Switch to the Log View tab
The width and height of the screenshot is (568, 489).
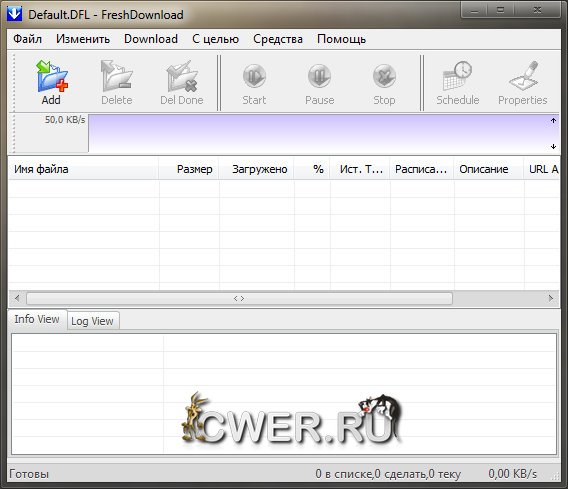click(92, 321)
